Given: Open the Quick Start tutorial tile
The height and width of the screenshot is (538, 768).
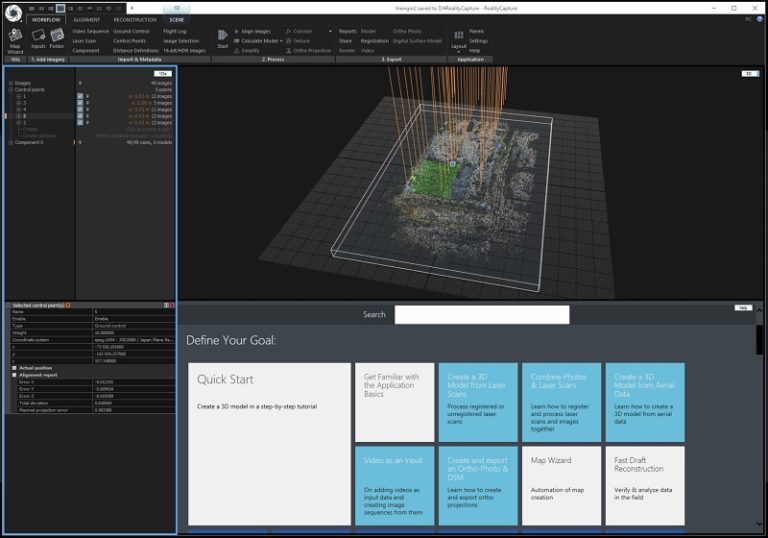Looking at the screenshot, I should tap(267, 443).
